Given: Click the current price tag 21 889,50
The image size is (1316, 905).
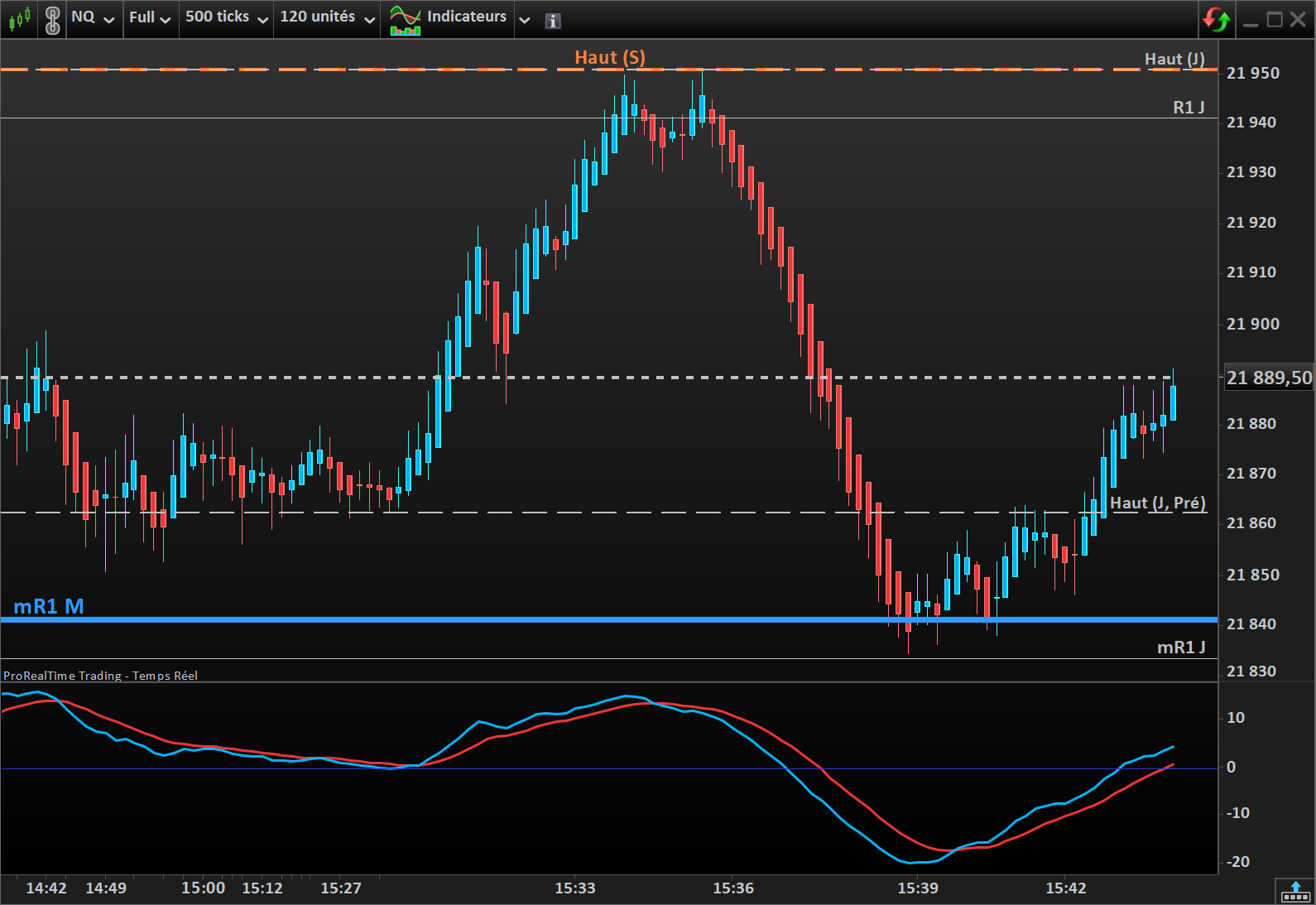Looking at the screenshot, I should 1269,378.
